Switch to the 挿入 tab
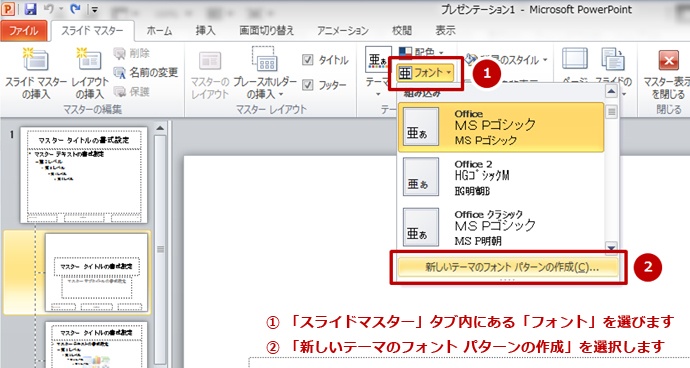Viewport: 690px width, 368px height. point(205,30)
